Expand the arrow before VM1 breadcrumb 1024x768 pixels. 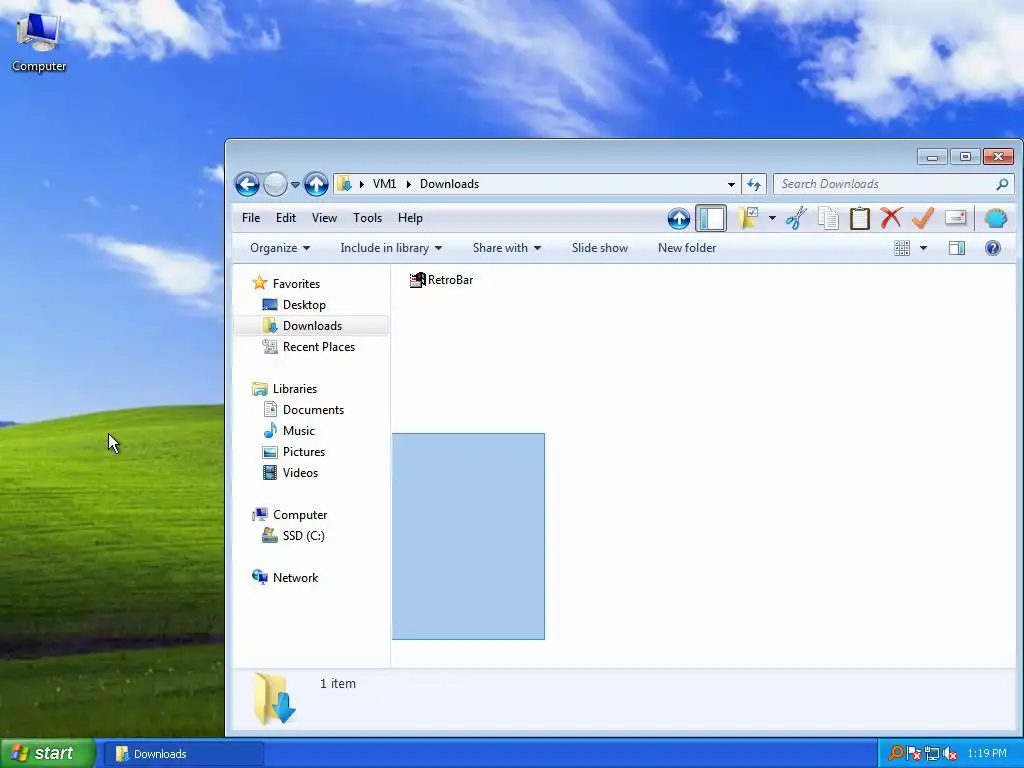[x=361, y=184]
